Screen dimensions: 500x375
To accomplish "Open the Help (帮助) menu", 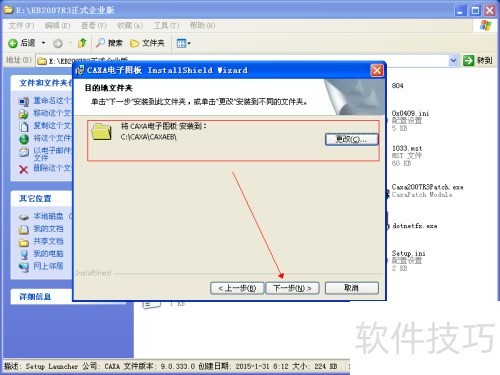I will tap(202, 25).
